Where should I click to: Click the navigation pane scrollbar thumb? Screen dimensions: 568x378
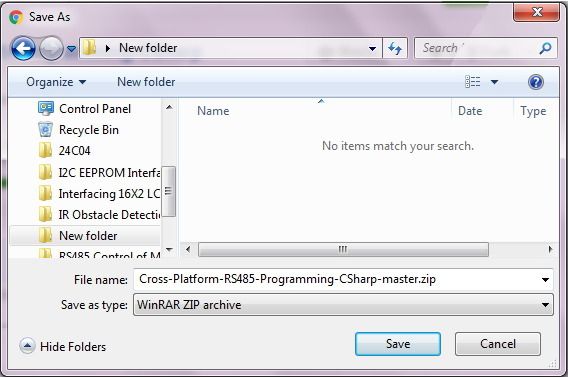tap(169, 191)
